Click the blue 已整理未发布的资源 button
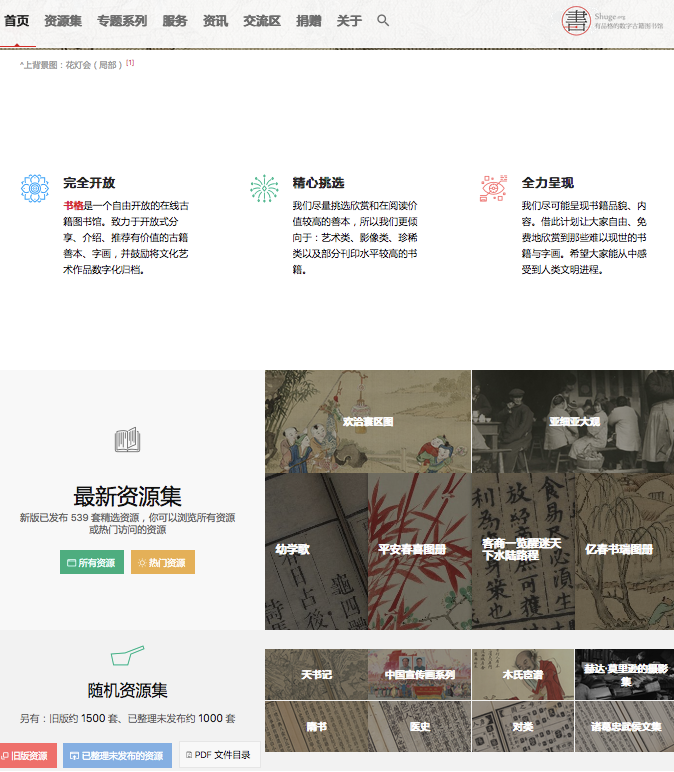This screenshot has width=674, height=772. coord(117,755)
